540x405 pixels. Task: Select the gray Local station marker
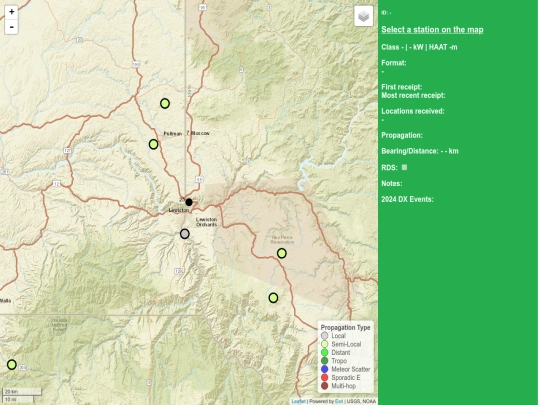point(185,234)
